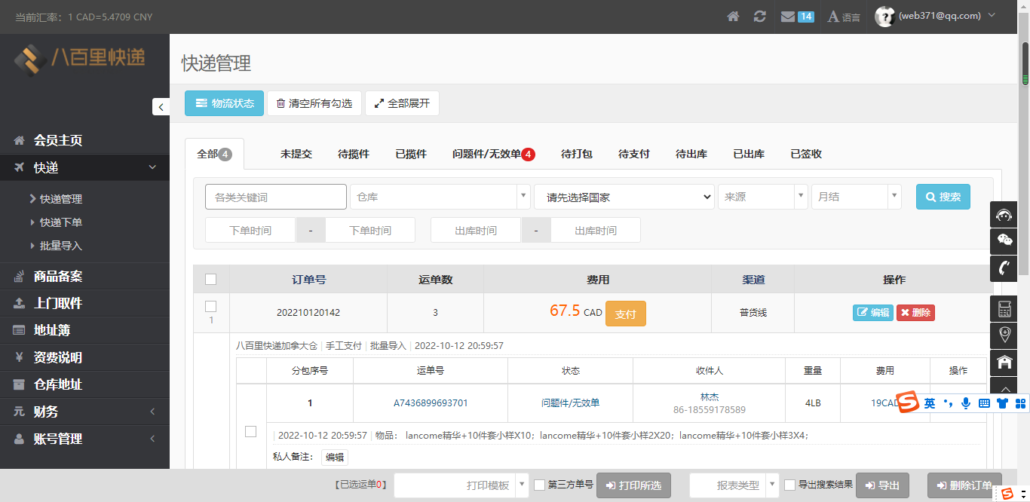The height and width of the screenshot is (502, 1030).
Task: Expand the 财务 sidebar menu
Action: click(85, 411)
